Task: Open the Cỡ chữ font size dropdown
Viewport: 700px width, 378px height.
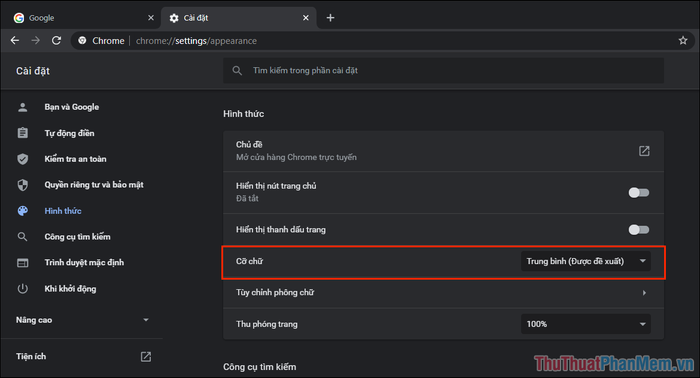Action: click(585, 261)
